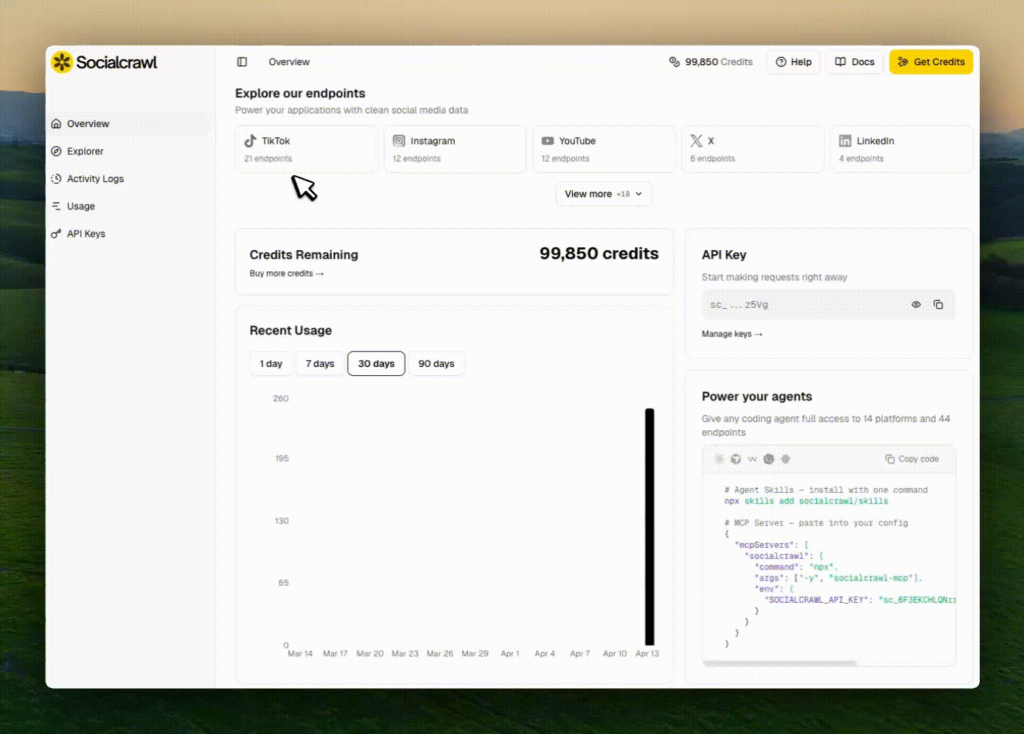Toggle the sidebar panel icon
This screenshot has width=1024, height=734.
(x=242, y=62)
